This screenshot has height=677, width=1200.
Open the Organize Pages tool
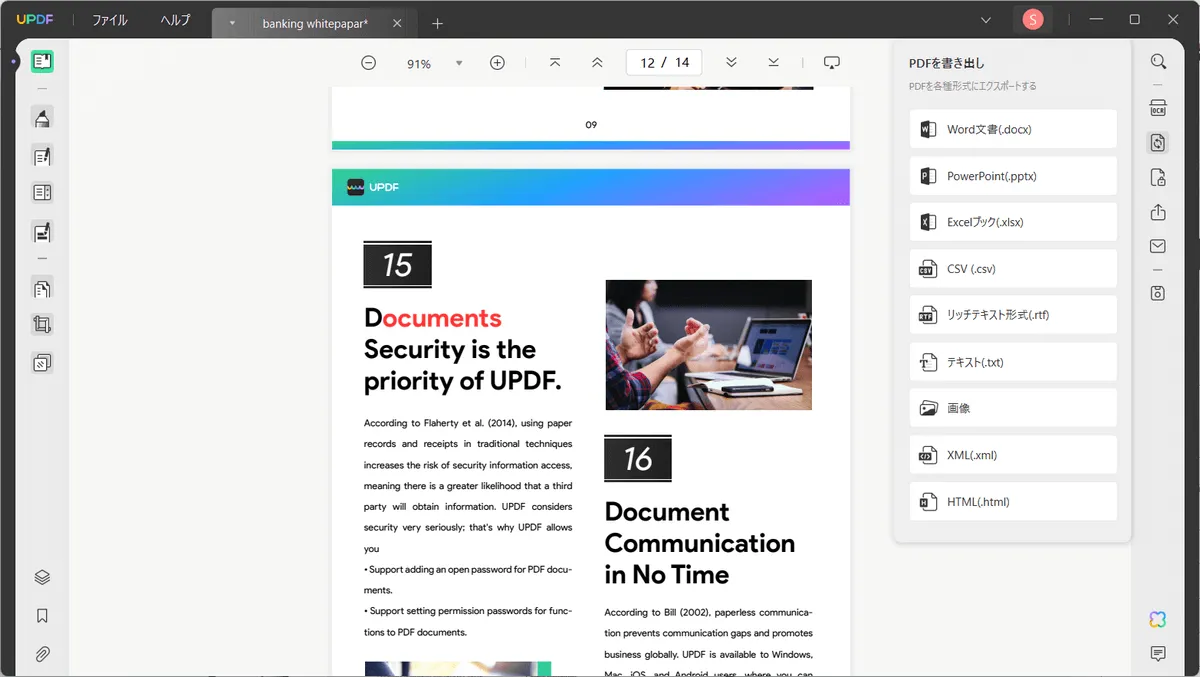(x=42, y=289)
